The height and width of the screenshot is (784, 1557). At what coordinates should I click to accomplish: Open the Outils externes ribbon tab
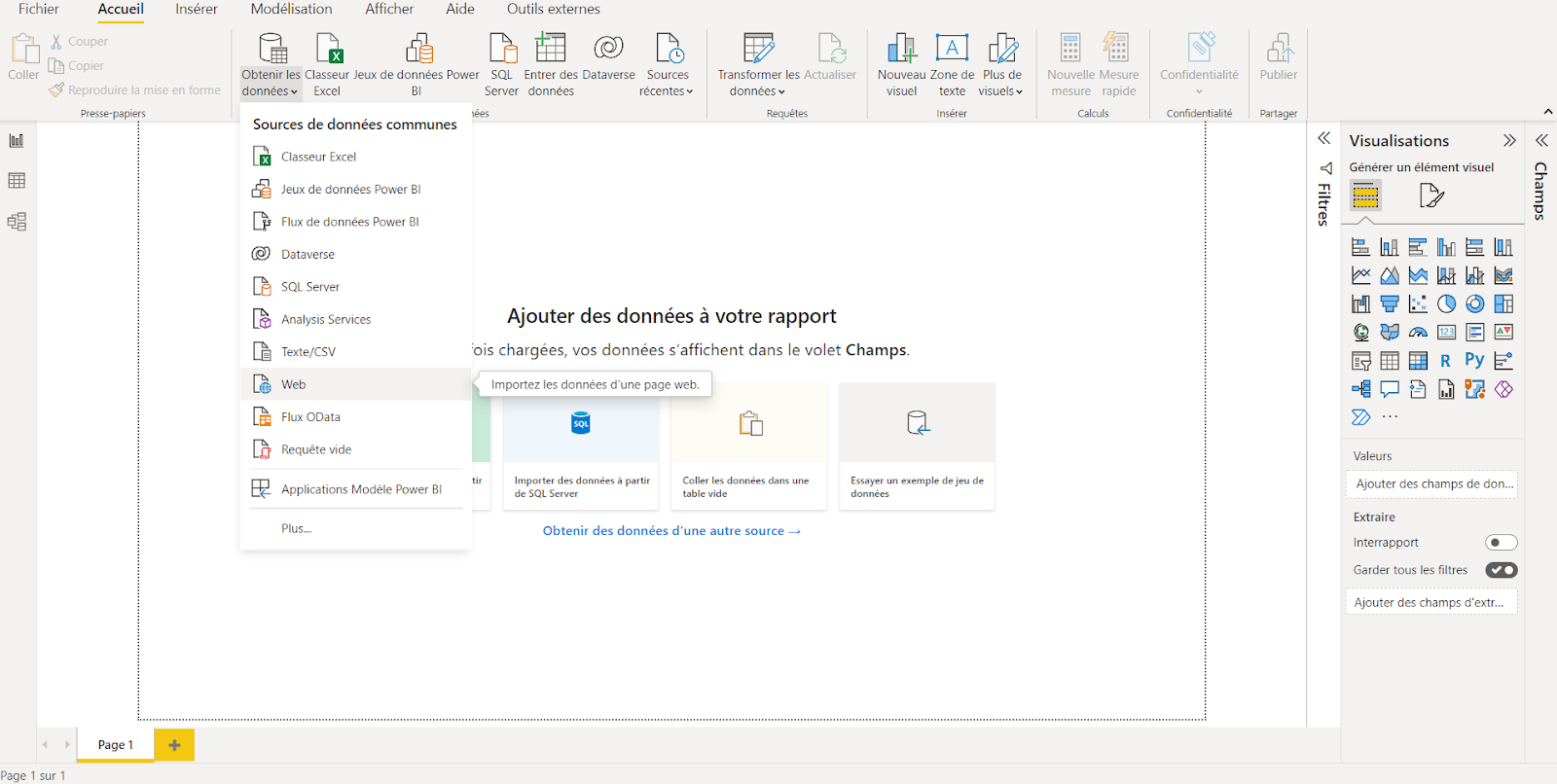[x=554, y=9]
